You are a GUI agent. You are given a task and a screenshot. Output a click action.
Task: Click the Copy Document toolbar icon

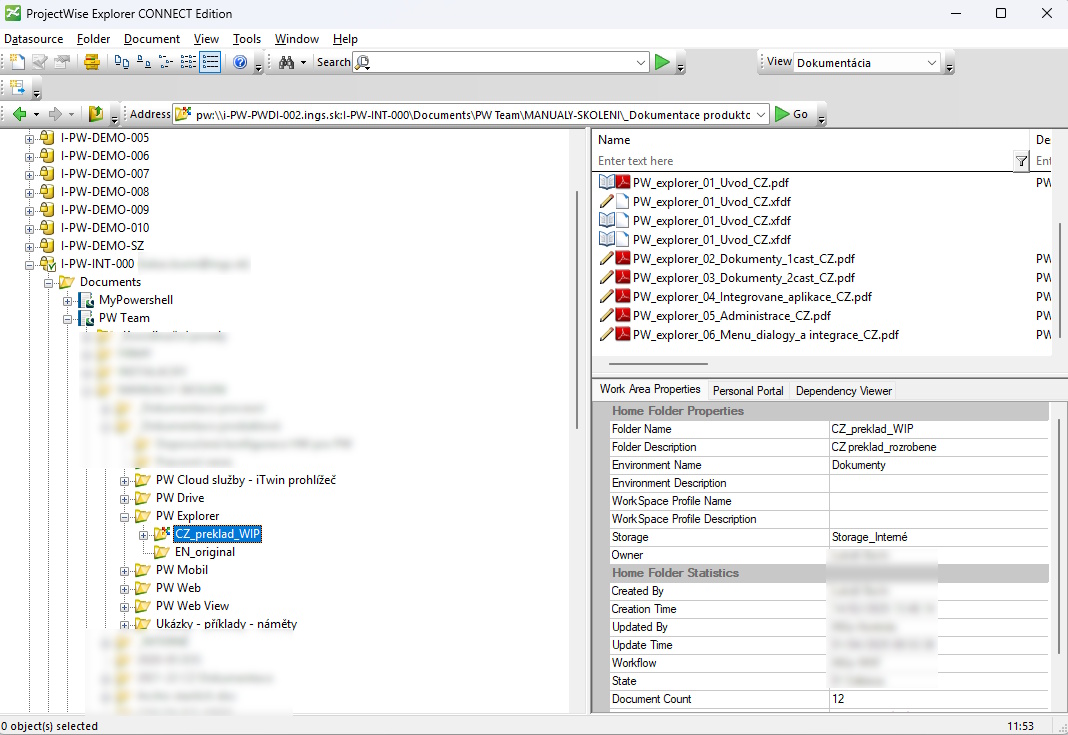122,61
